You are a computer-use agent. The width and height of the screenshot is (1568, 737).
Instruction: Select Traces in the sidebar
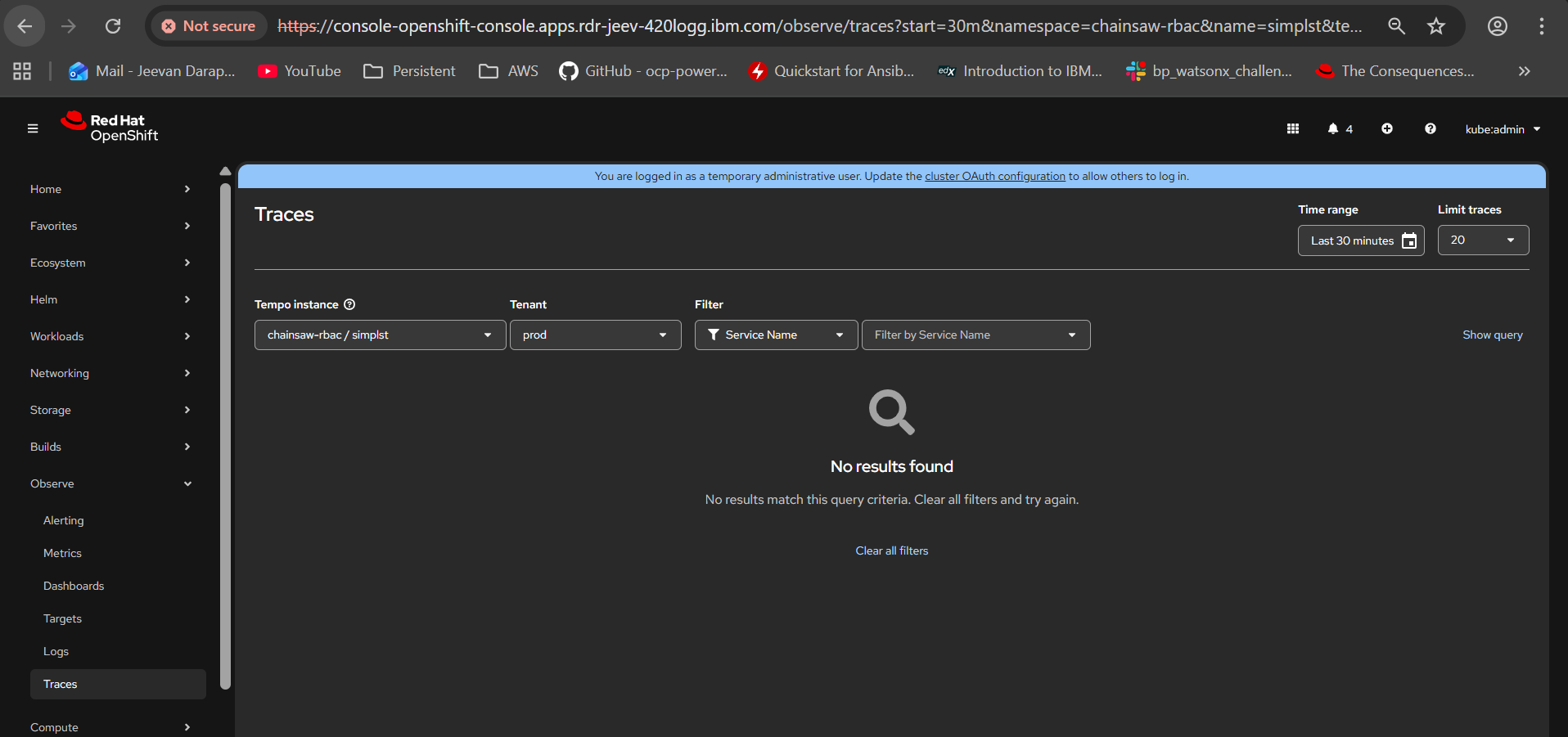click(118, 684)
